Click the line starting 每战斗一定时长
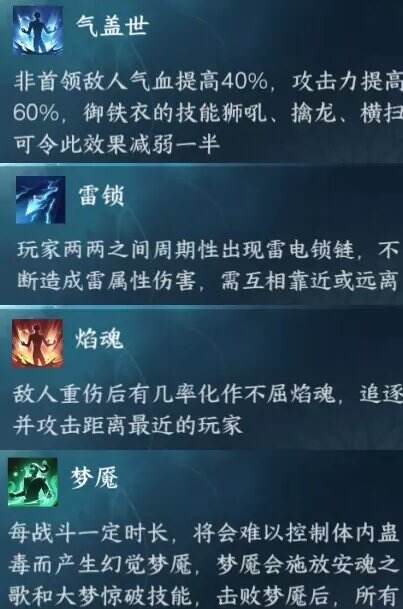 [x=203, y=533]
